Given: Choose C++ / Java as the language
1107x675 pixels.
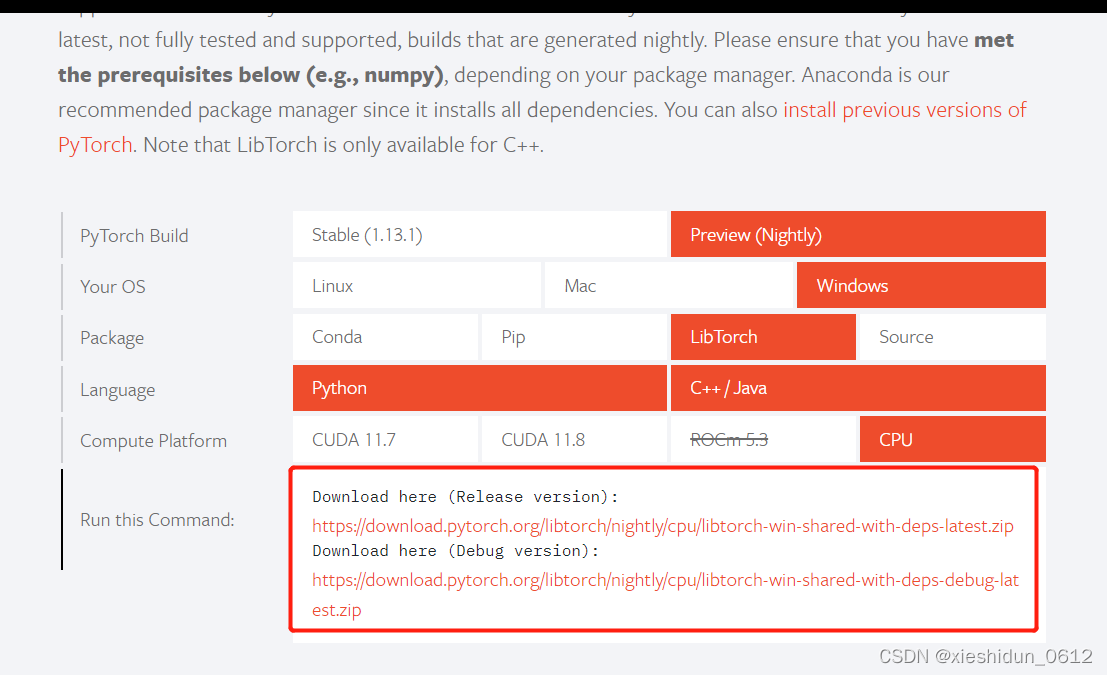Looking at the screenshot, I should point(857,388).
